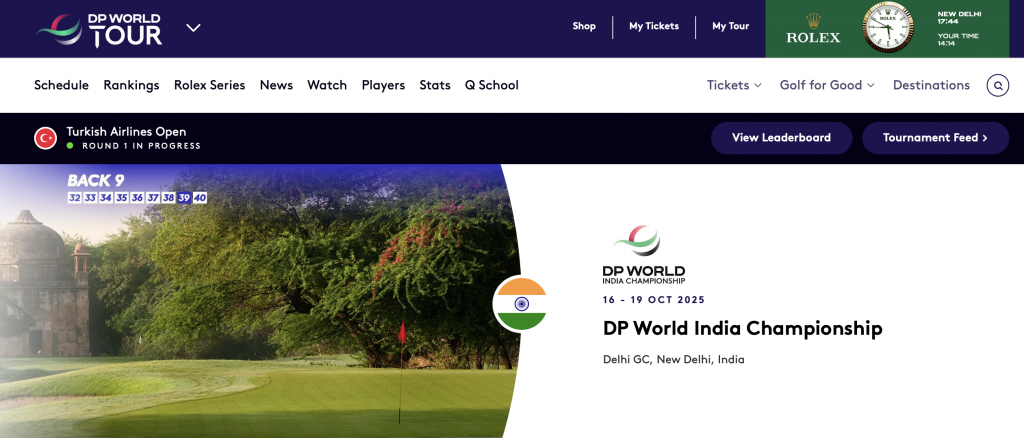Open the Players page
The width and height of the screenshot is (1024, 438).
tap(383, 85)
